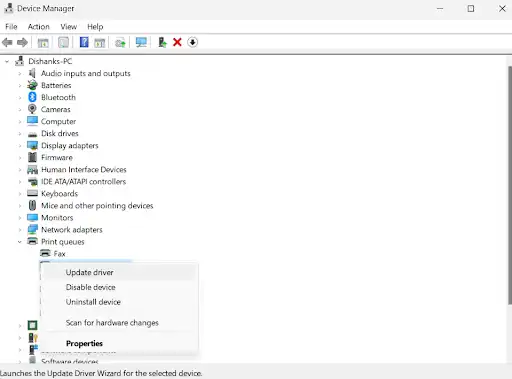This screenshot has width=512, height=379.
Task: Click the red X Uninstall device icon
Action: pos(177,42)
